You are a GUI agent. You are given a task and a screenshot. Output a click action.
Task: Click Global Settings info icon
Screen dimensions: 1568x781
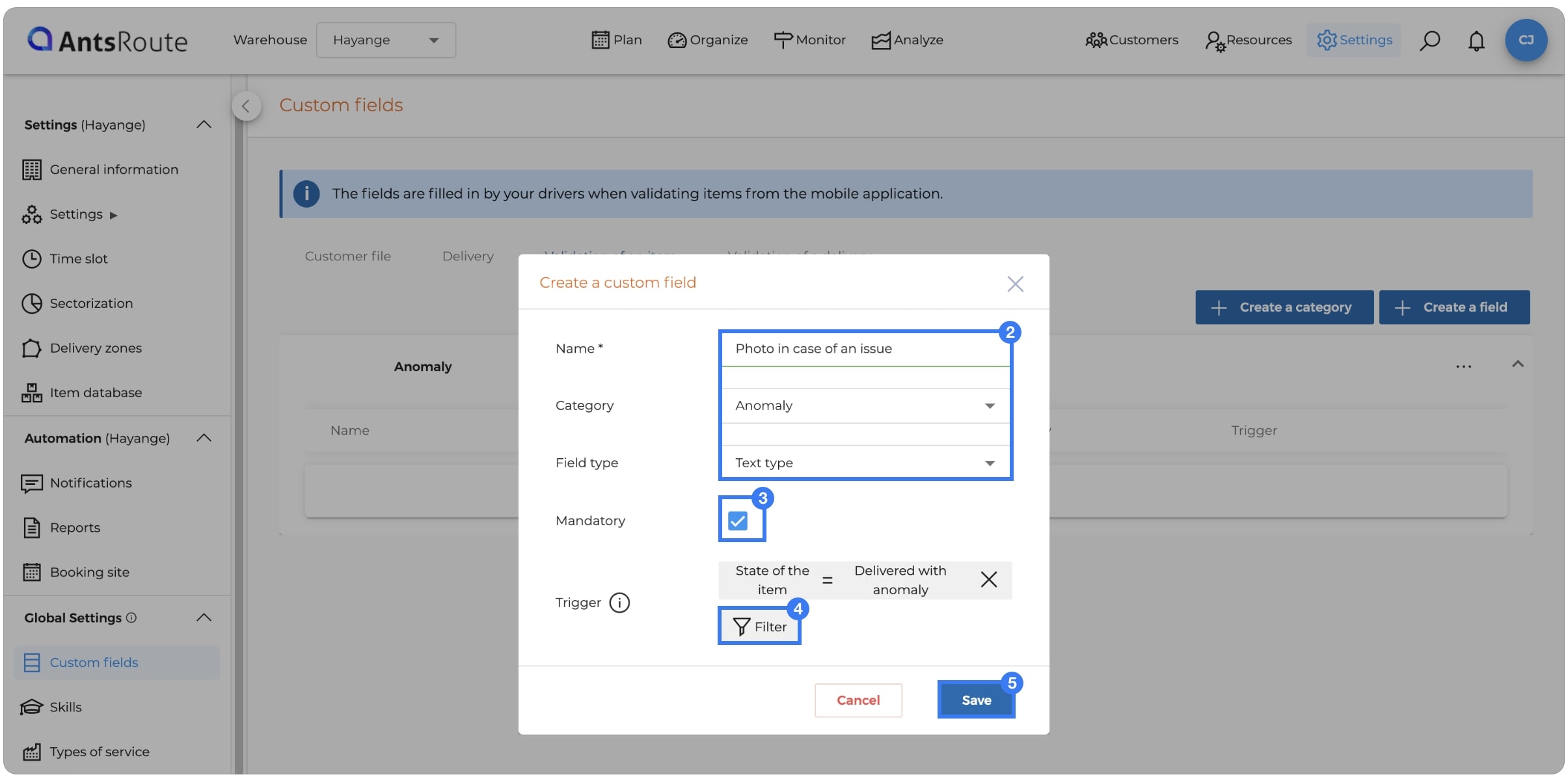[x=131, y=618]
